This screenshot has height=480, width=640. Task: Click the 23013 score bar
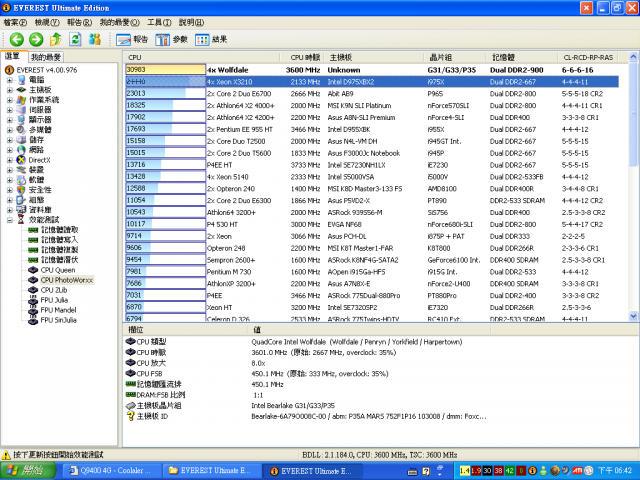pyautogui.click(x=165, y=93)
